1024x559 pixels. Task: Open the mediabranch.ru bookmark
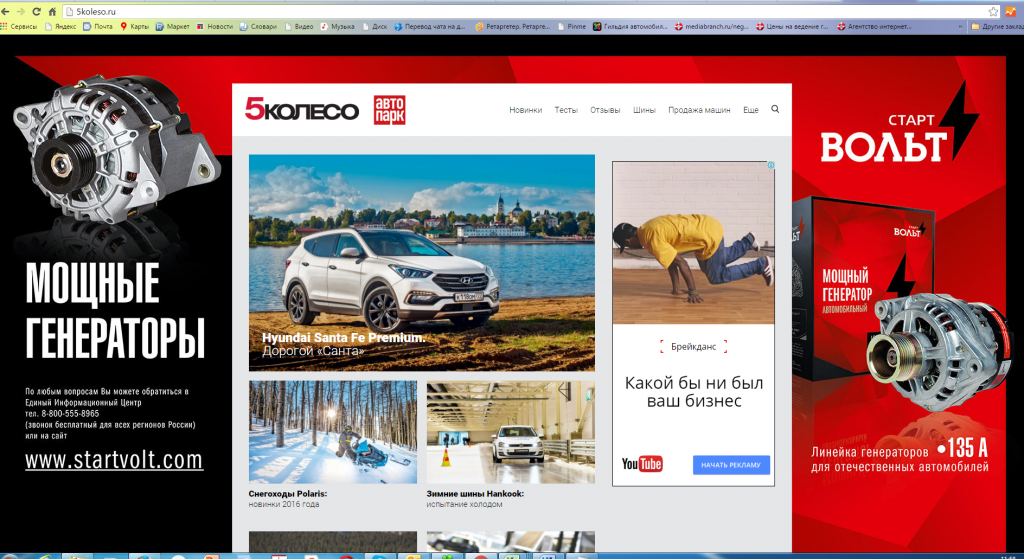coord(711,27)
